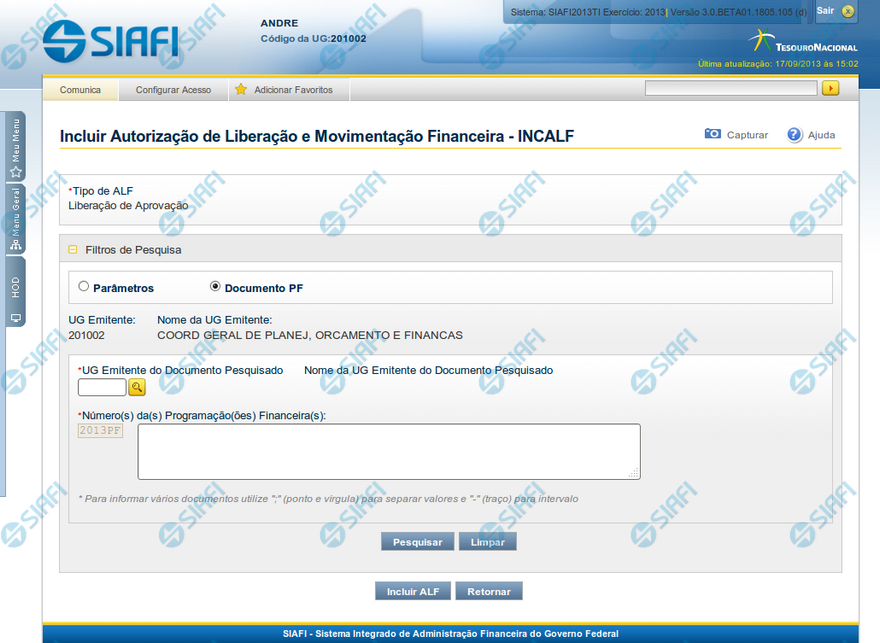Click the star Adicionar Favoritos icon

(241, 90)
